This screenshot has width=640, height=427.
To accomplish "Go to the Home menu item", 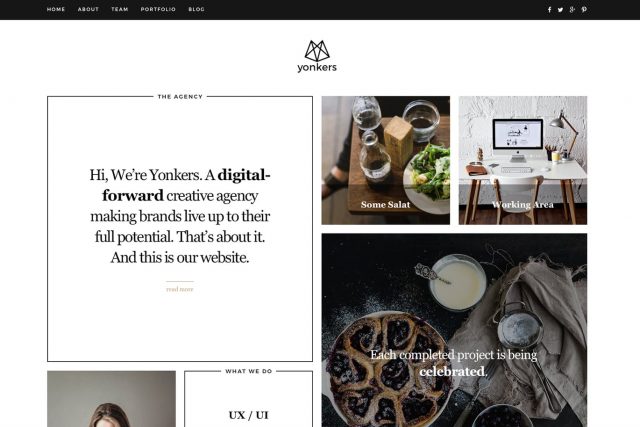I will click(56, 9).
